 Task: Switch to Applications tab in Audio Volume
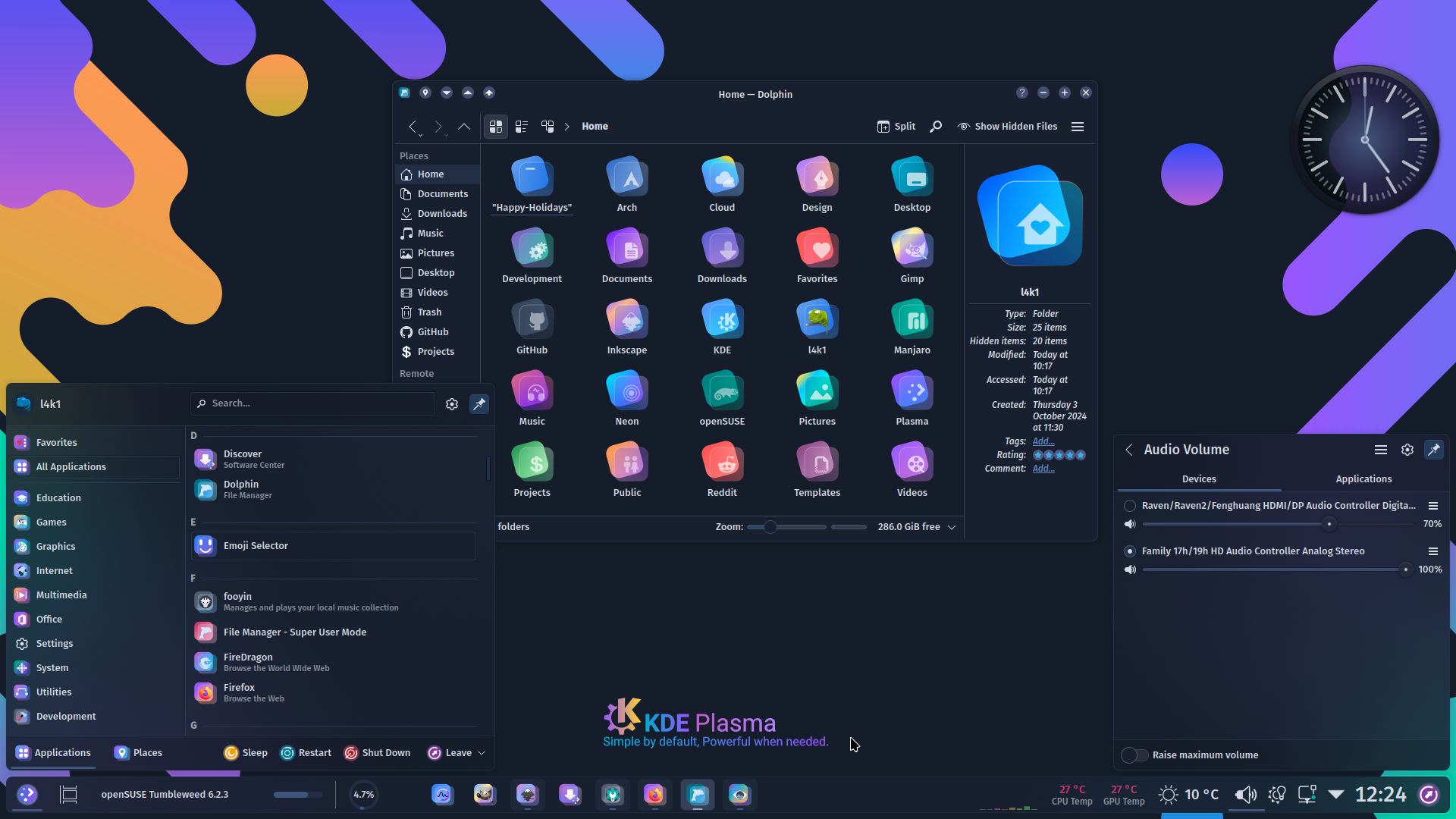(x=1363, y=479)
